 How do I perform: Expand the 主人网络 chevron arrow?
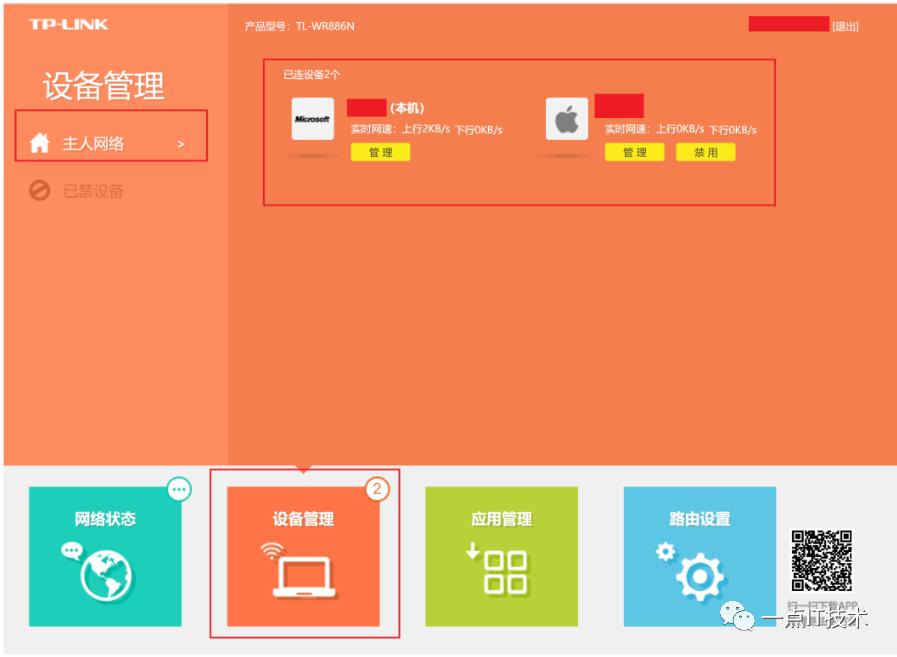coord(181,144)
